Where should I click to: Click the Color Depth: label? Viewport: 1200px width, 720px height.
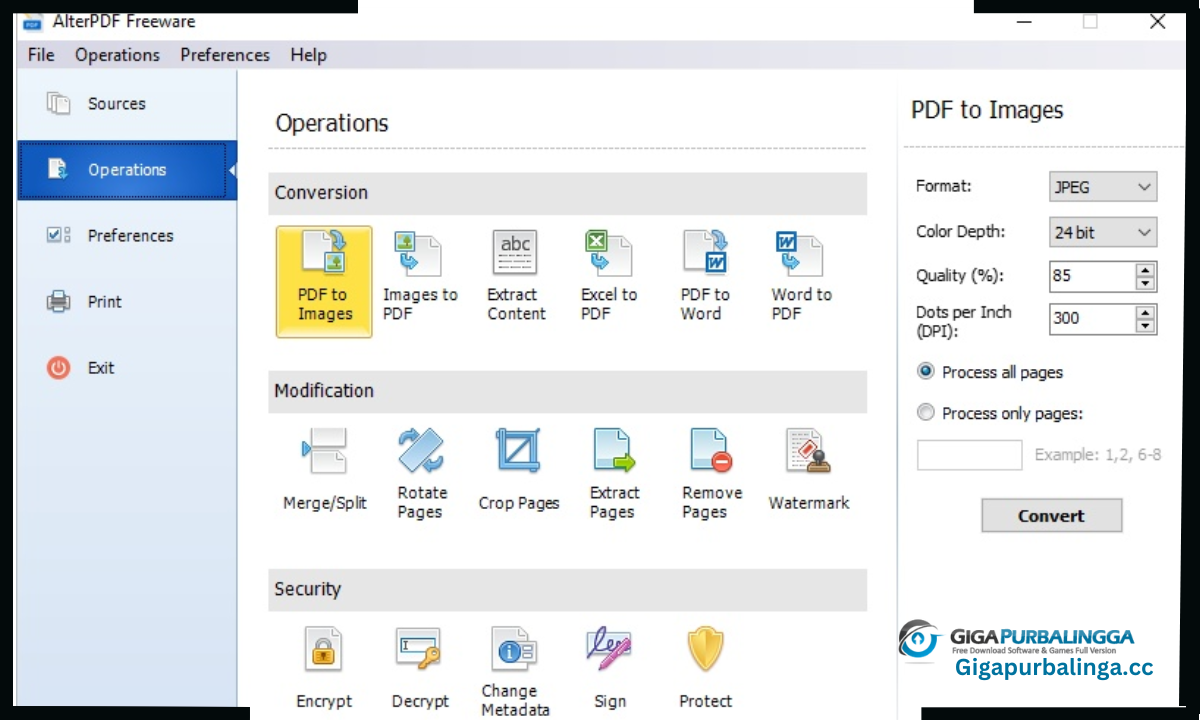[x=960, y=231]
